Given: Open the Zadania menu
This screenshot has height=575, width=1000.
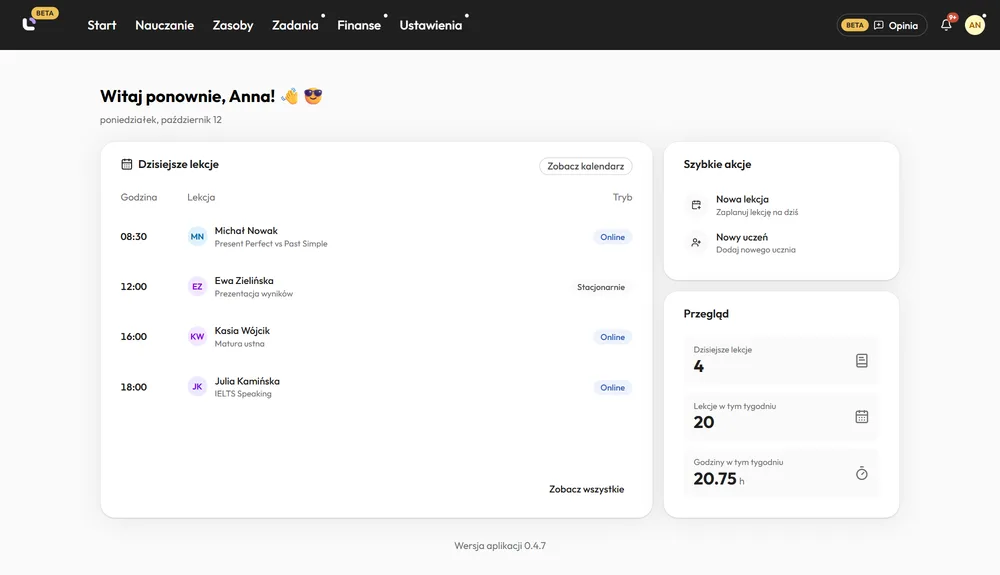Looking at the screenshot, I should pos(295,25).
